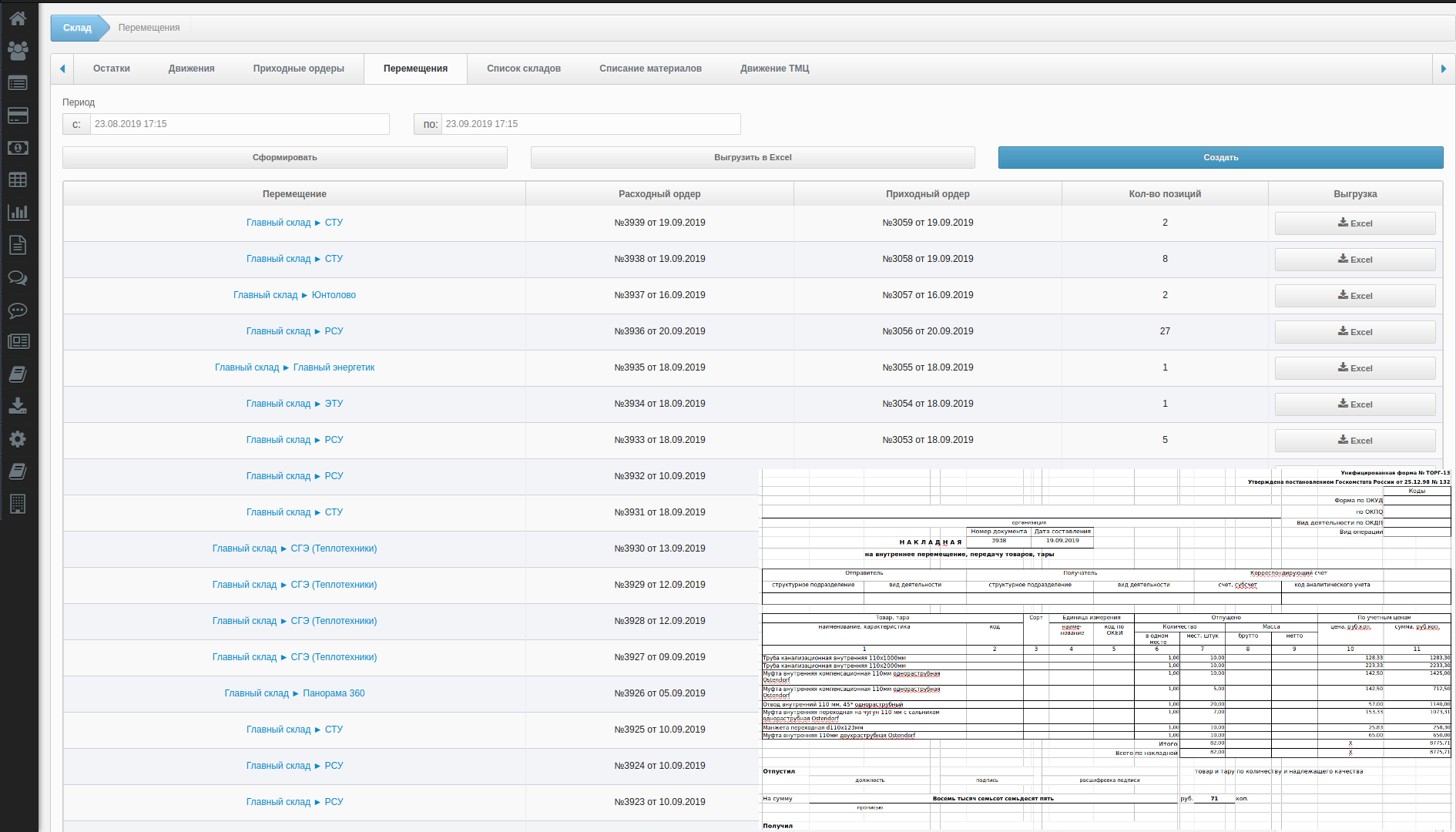1456x832 pixels.
Task: Open the download sidebar icon
Action: (18, 406)
